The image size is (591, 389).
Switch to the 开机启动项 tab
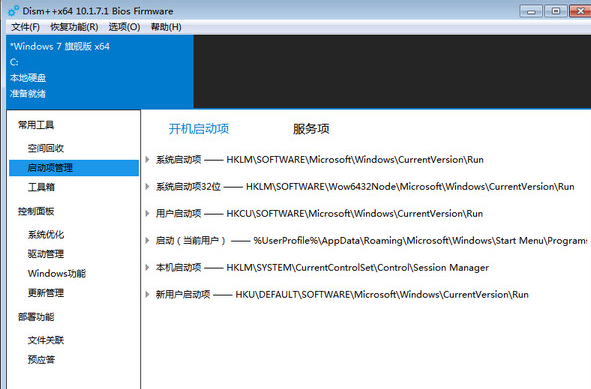tap(199, 129)
